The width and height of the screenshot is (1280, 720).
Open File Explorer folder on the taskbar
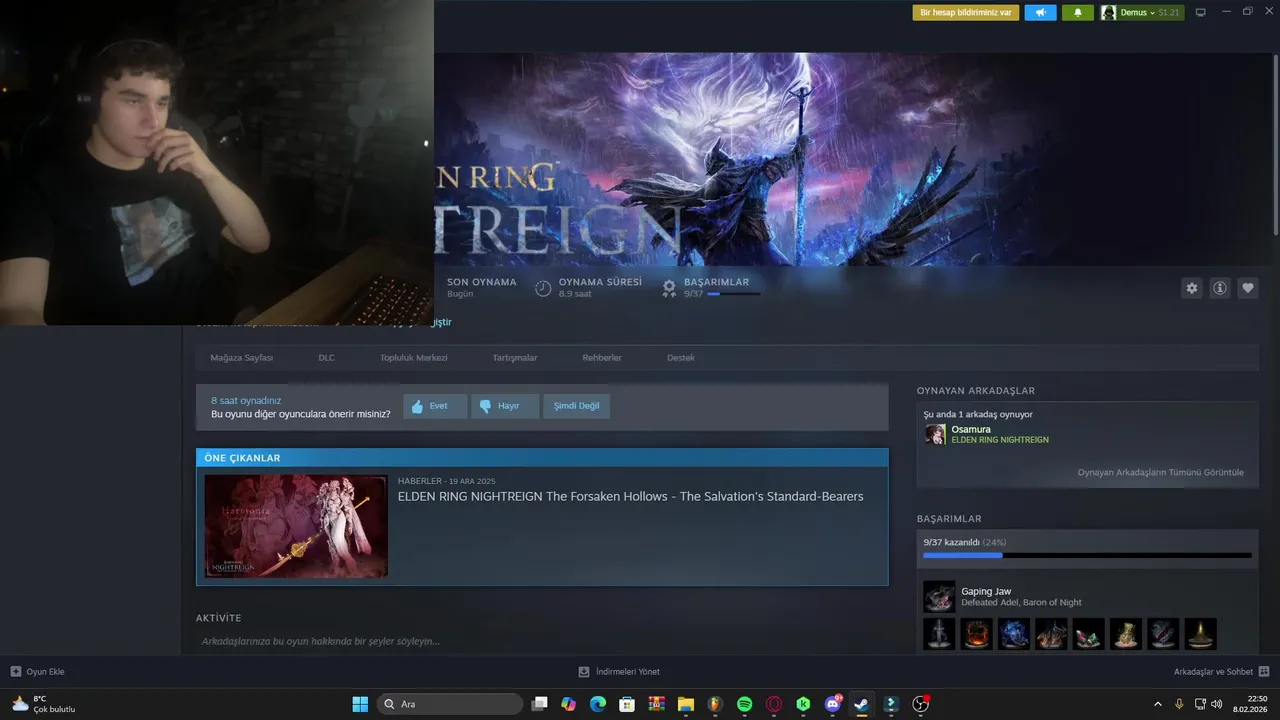point(686,704)
